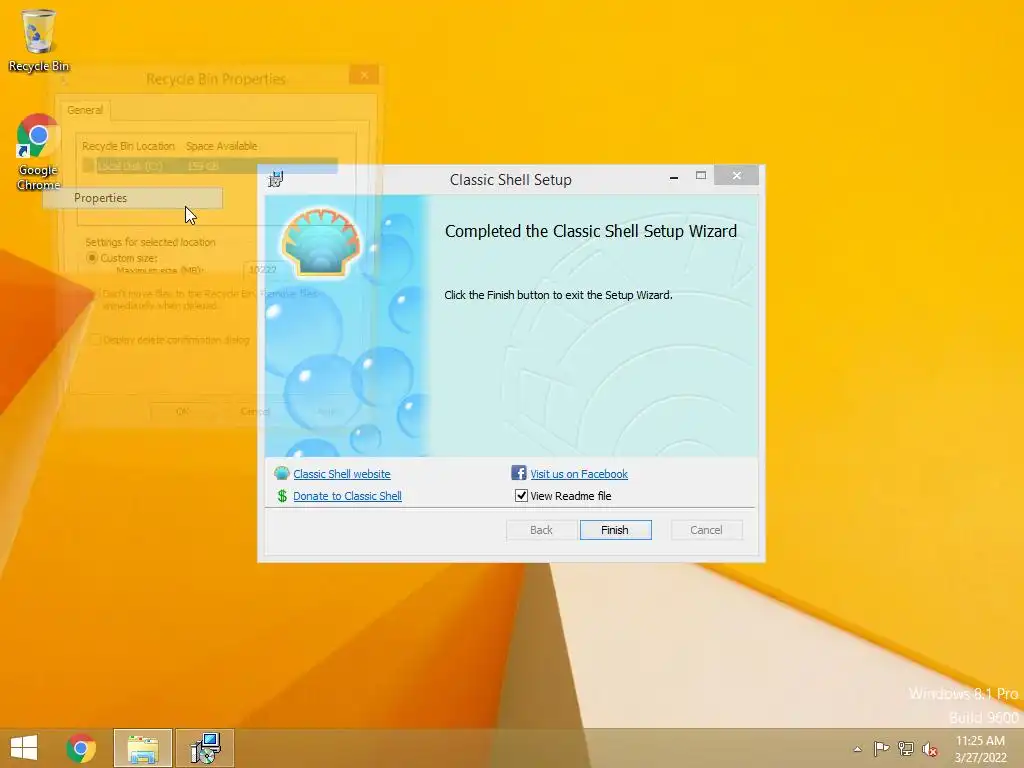This screenshot has width=1024, height=768.
Task: Show hidden tray icons arrow
Action: tap(857, 749)
